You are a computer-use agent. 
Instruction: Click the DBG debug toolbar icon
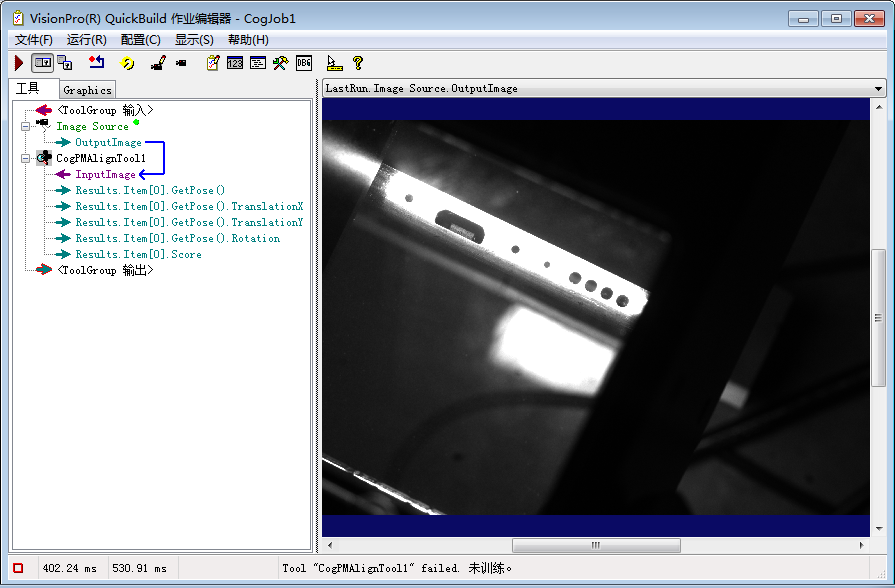tap(304, 63)
